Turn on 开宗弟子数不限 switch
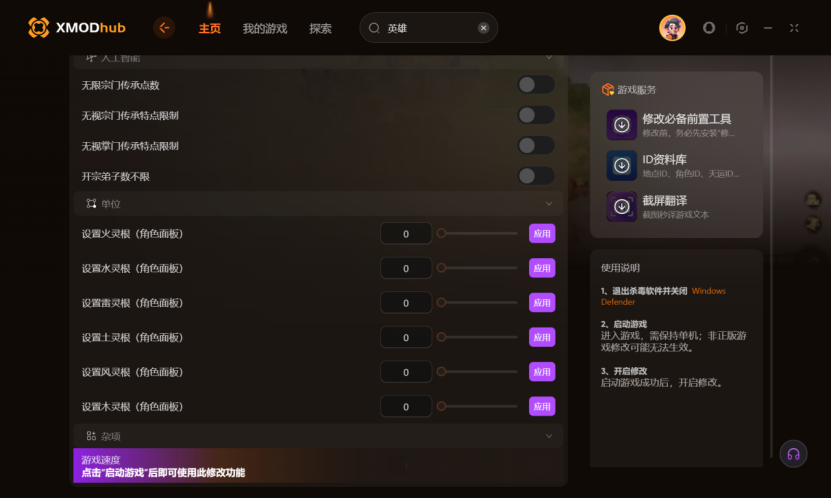Screen dimensions: 831x498 pos(536,176)
